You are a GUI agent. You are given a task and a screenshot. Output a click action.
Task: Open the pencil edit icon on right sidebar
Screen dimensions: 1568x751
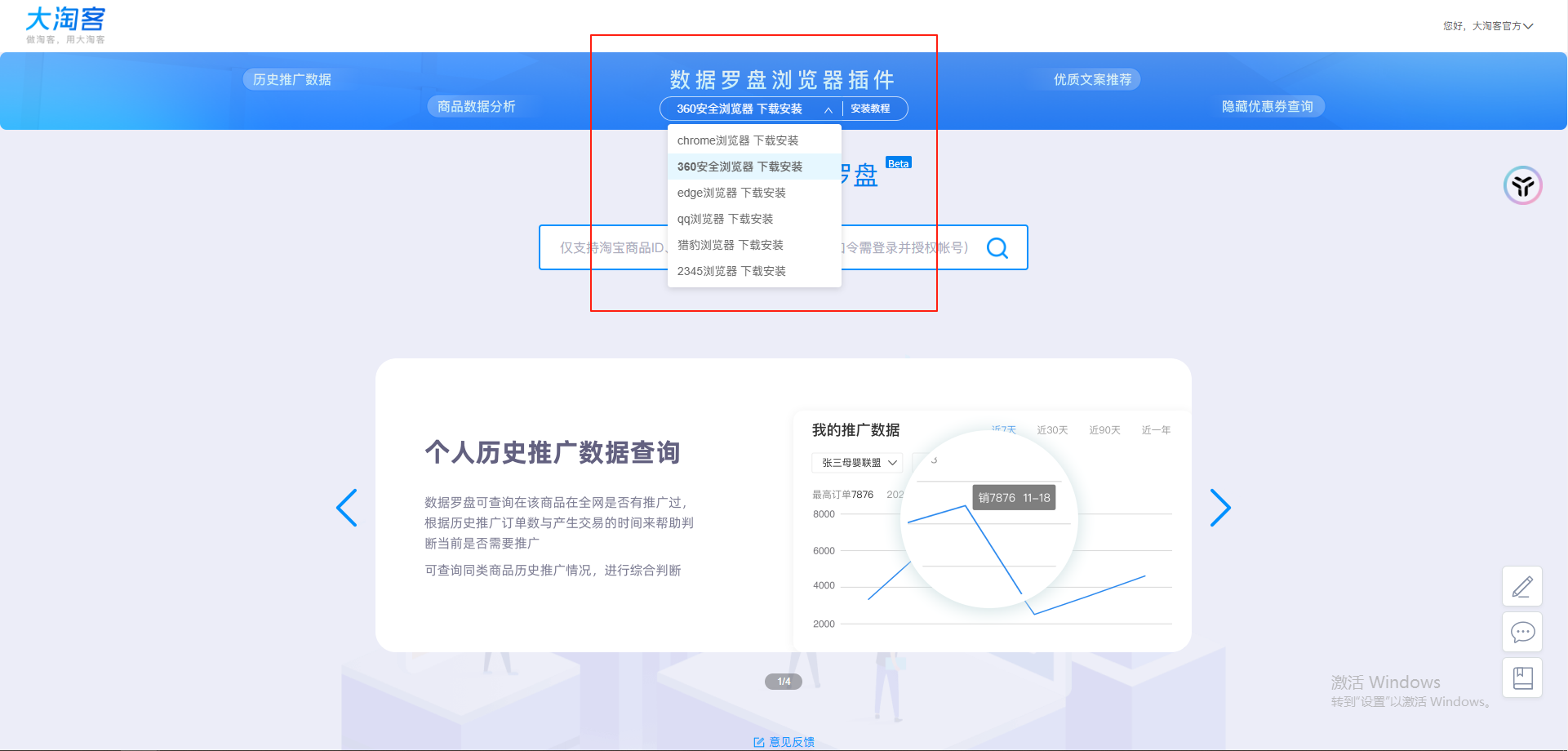coord(1521,586)
